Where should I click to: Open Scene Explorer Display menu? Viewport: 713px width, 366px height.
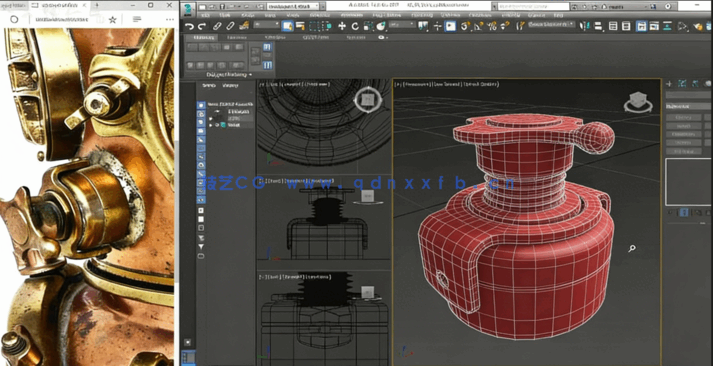[231, 85]
